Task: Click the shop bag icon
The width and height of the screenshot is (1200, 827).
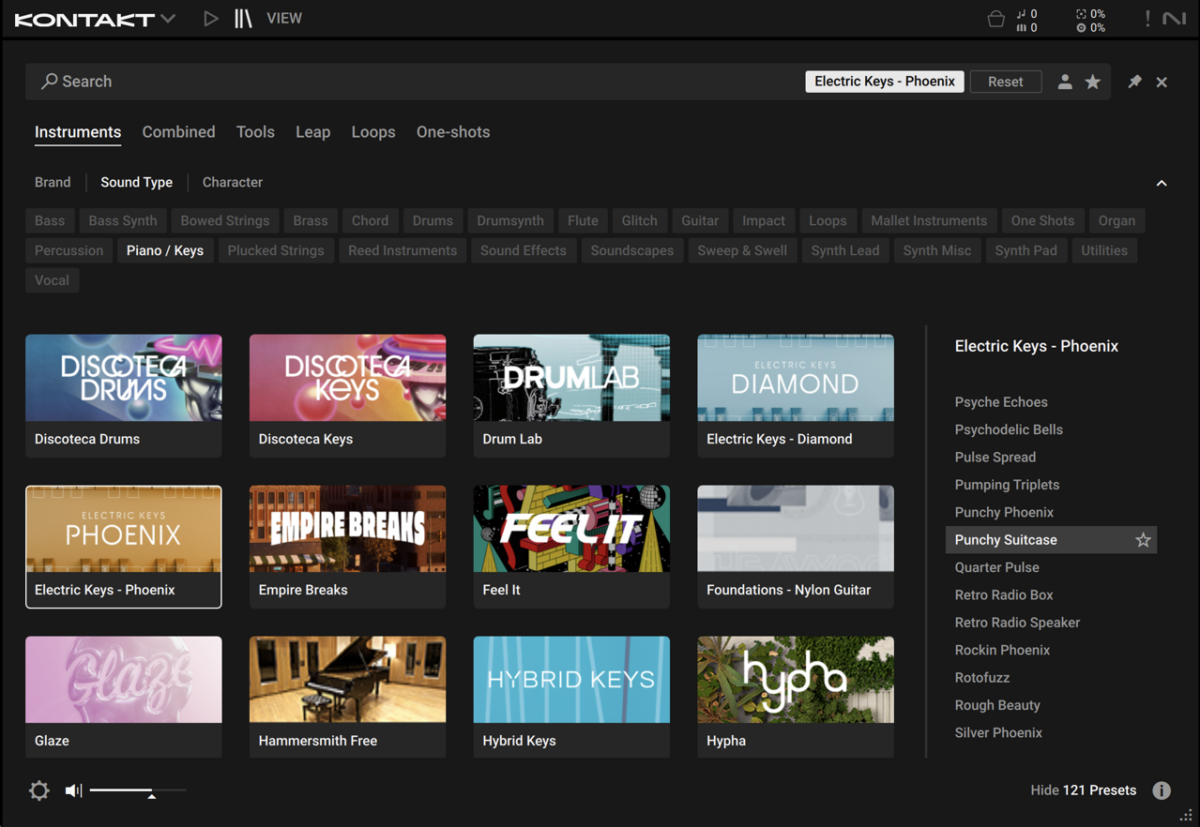Action: [995, 19]
